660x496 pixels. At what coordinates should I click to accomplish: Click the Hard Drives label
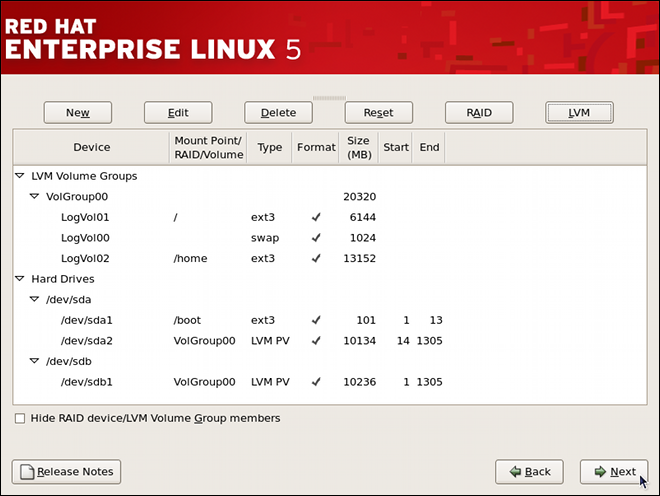[x=63, y=279]
